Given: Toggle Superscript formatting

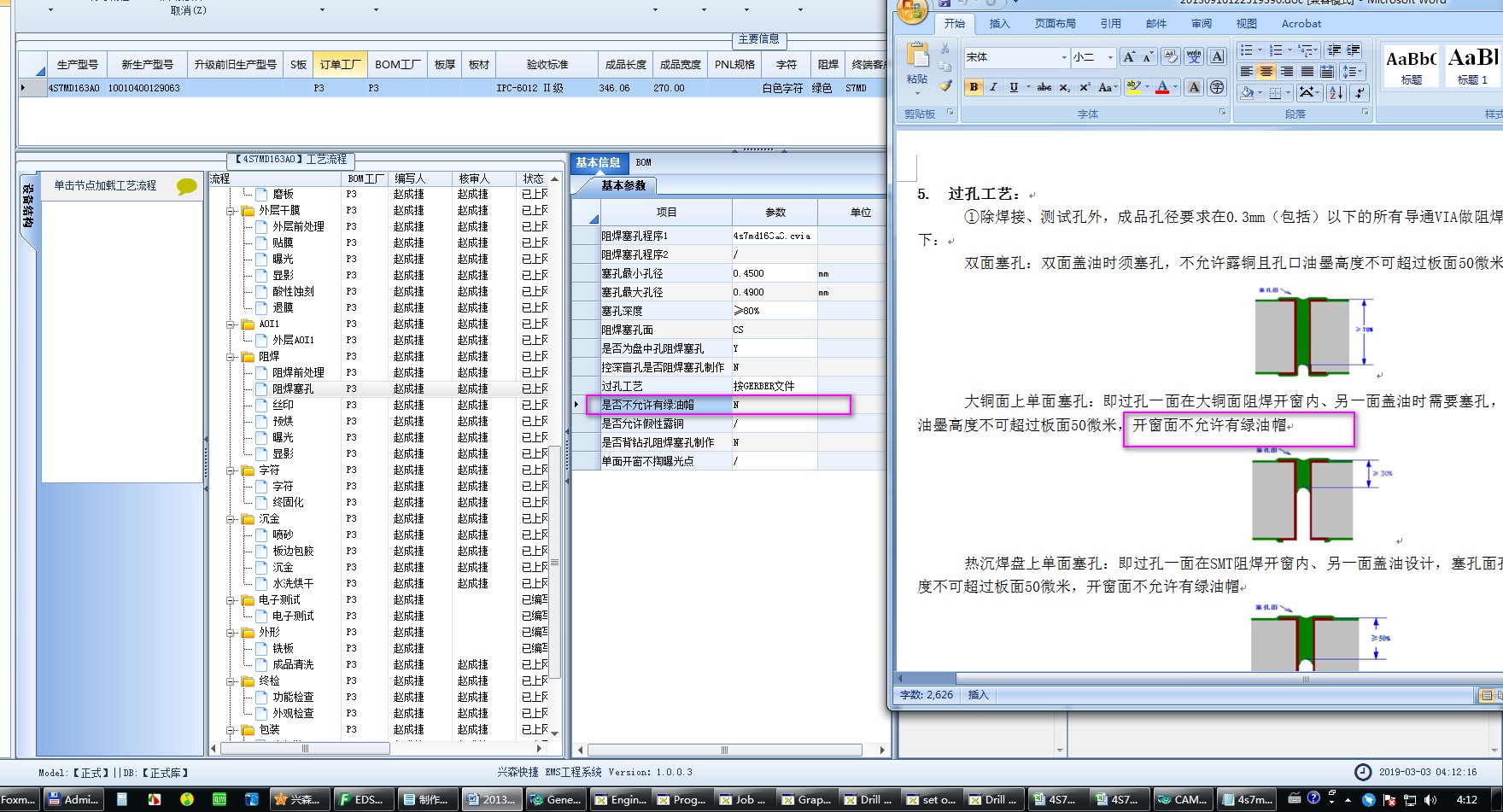Looking at the screenshot, I should coord(1085,87).
